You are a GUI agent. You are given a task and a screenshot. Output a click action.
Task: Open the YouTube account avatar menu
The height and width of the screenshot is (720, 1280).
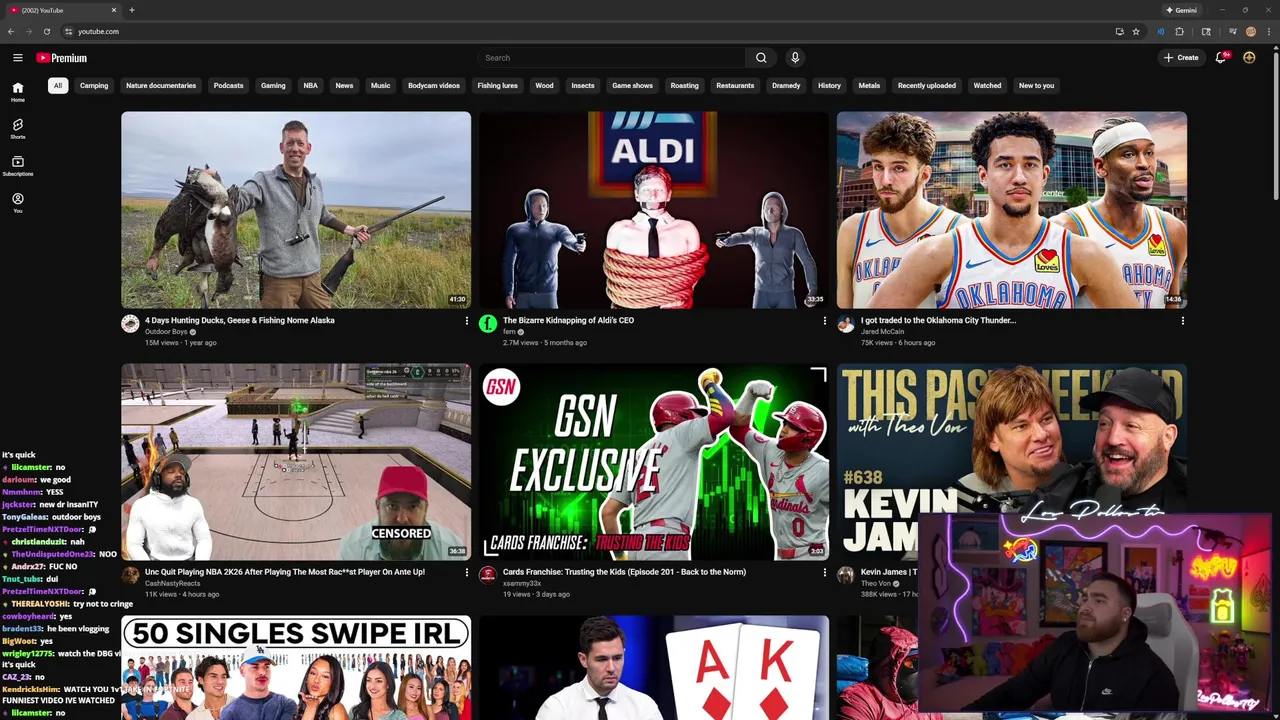pos(1249,58)
